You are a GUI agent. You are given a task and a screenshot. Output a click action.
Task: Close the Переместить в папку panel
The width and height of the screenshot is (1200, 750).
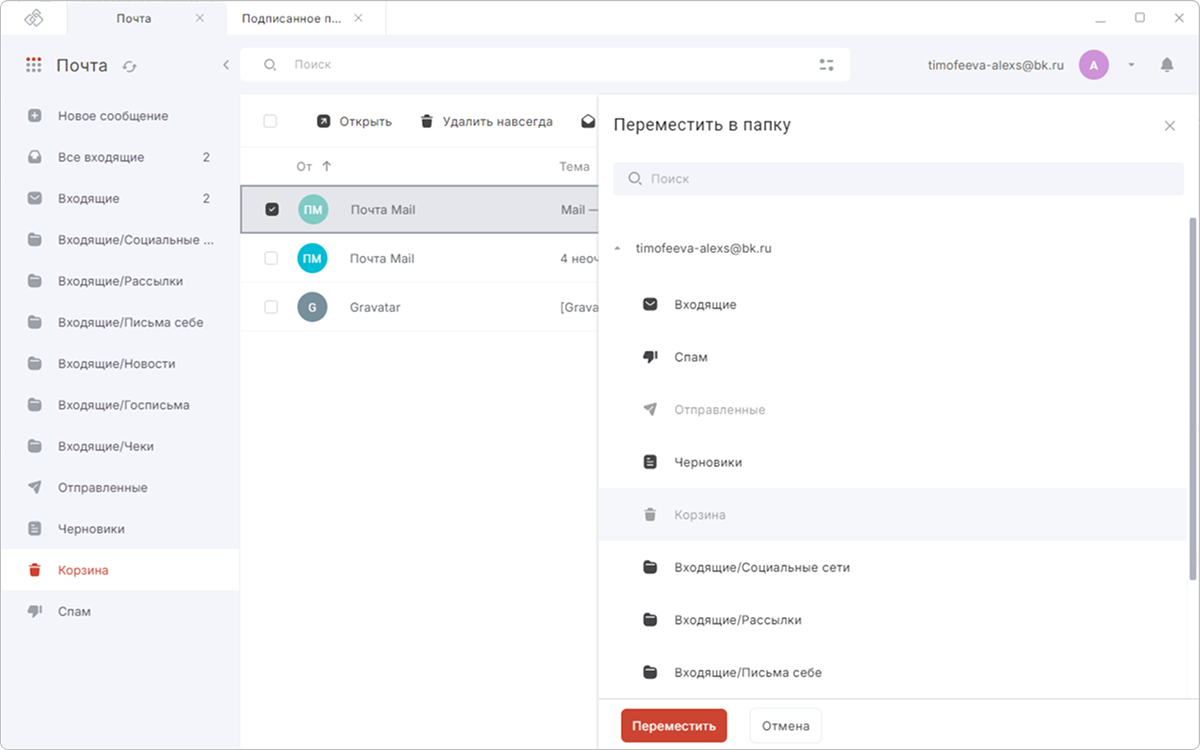point(1170,126)
